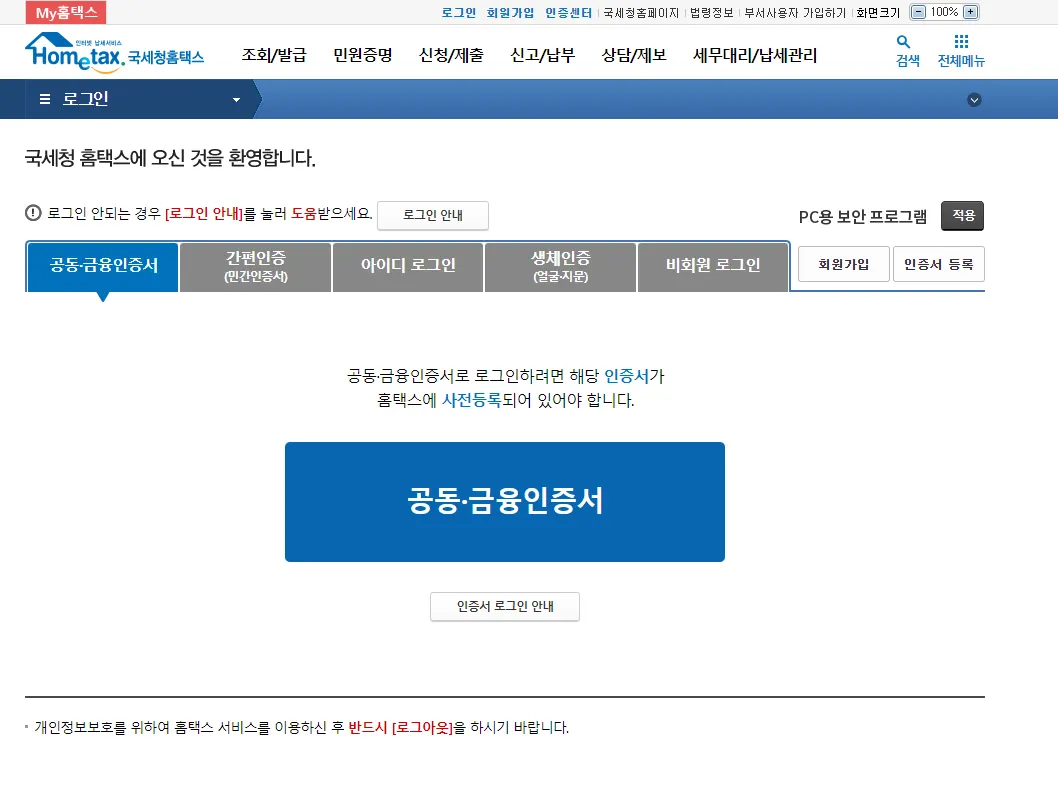This screenshot has width=1058, height=788.
Task: Open the 조회/발급 menu
Action: point(274,55)
